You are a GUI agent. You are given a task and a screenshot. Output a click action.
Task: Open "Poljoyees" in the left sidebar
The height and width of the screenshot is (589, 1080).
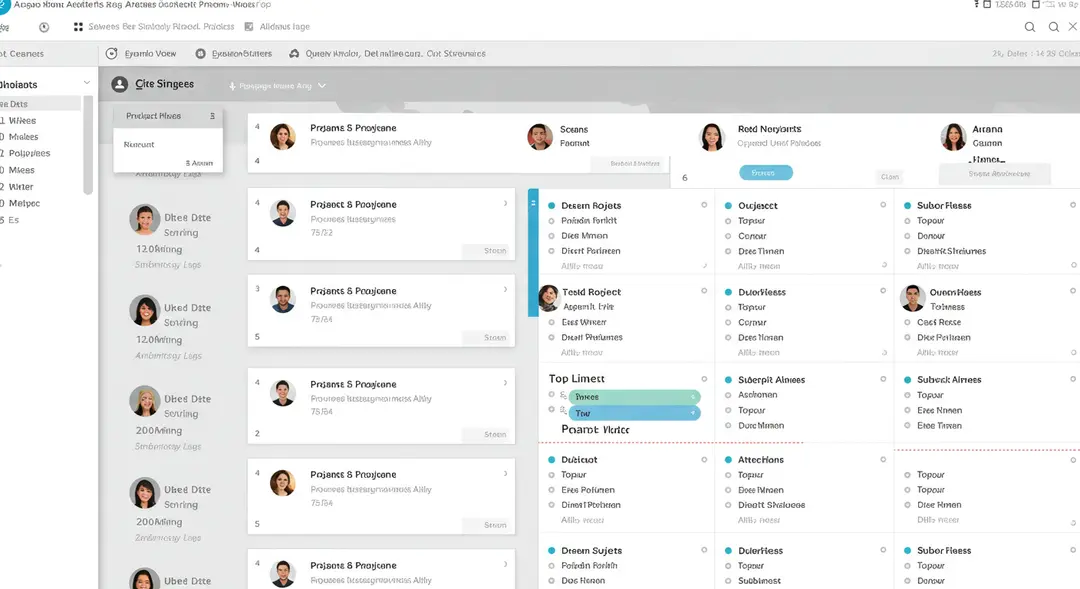tap(29, 154)
